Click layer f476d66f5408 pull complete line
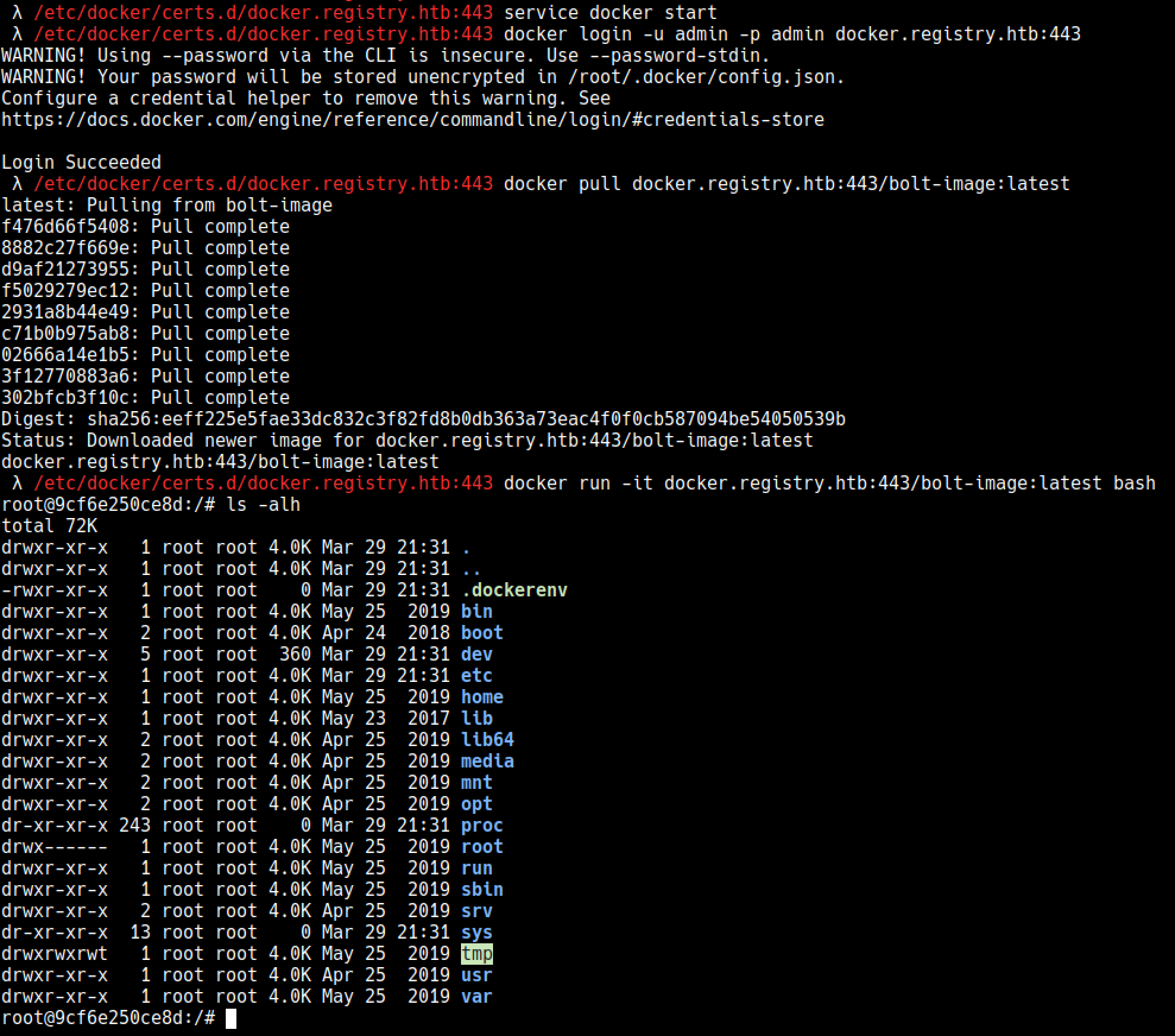This screenshot has height=1036, width=1175. 146,226
